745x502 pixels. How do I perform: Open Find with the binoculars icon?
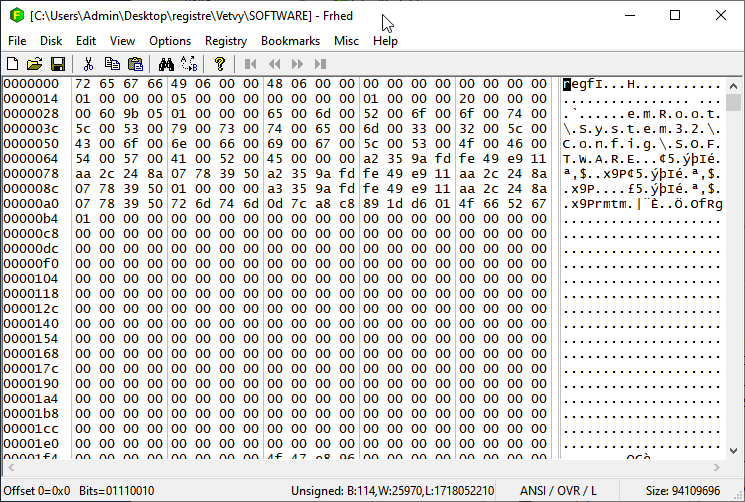pyautogui.click(x=167, y=64)
